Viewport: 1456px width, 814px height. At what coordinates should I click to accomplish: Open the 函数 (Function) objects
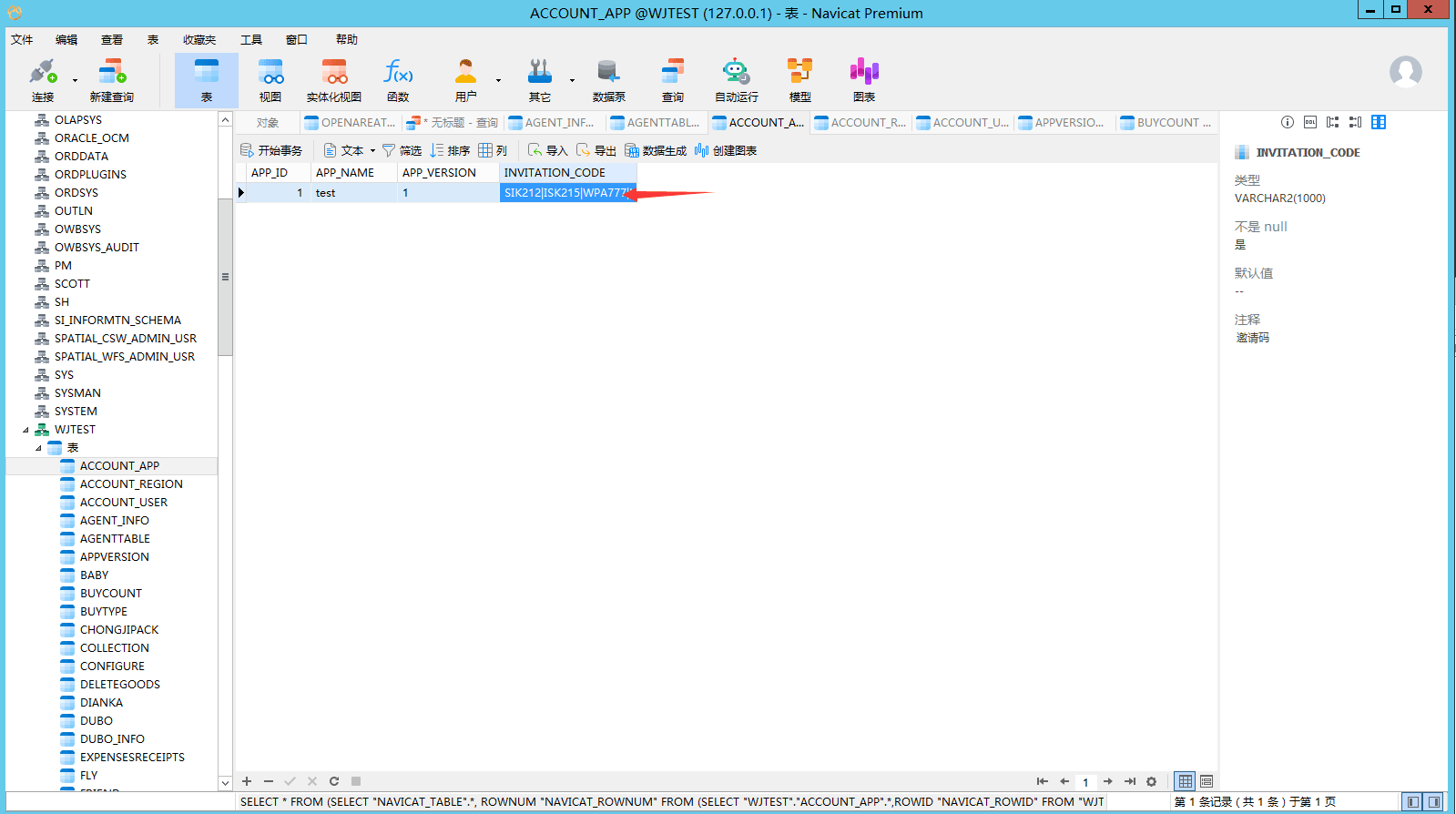coord(398,80)
